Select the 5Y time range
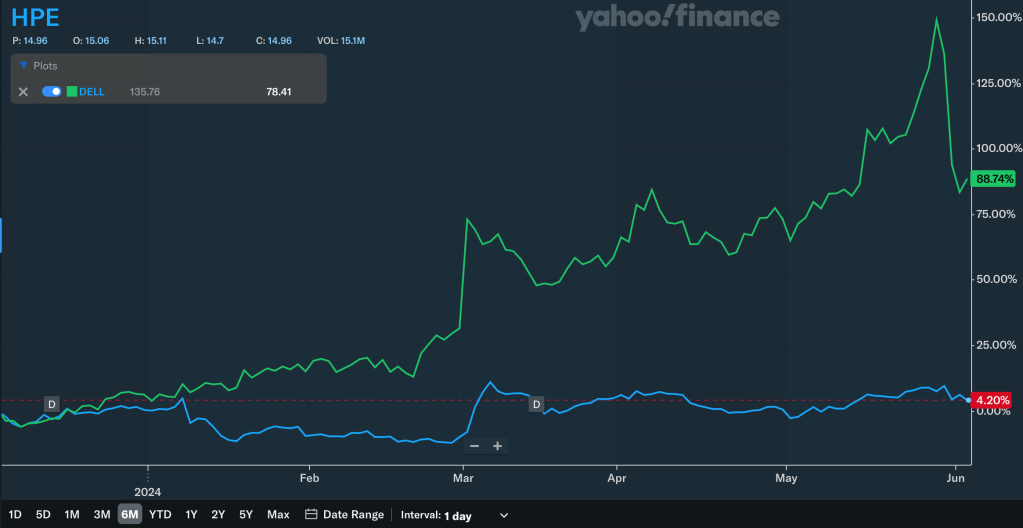The width and height of the screenshot is (1023, 528). (x=246, y=515)
